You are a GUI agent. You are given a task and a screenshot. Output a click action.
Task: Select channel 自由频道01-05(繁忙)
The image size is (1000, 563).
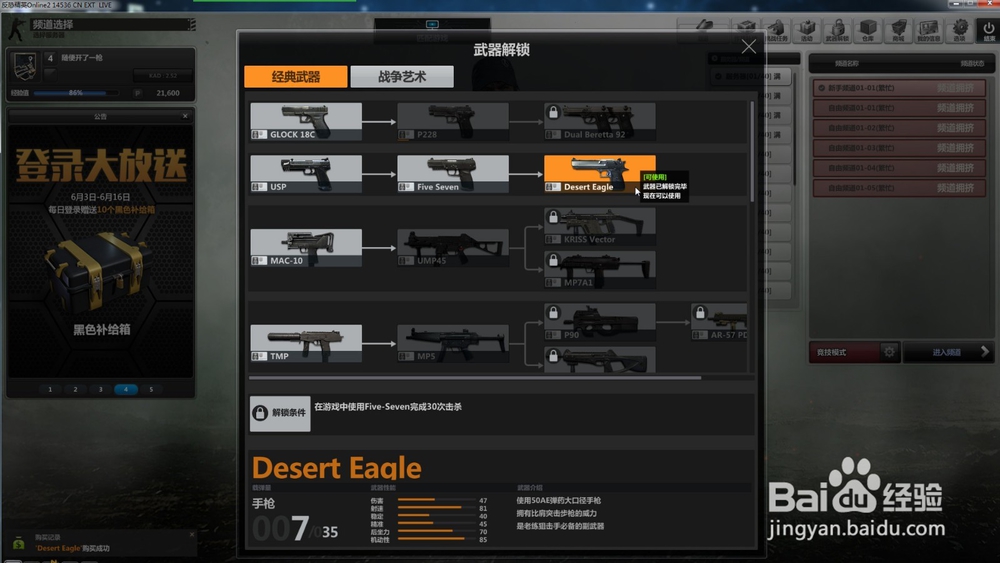click(899, 188)
